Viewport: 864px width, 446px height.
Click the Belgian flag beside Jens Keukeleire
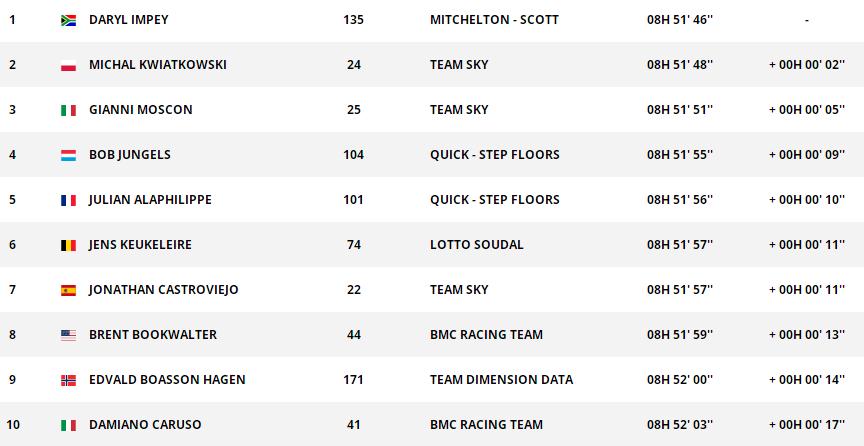coord(68,245)
